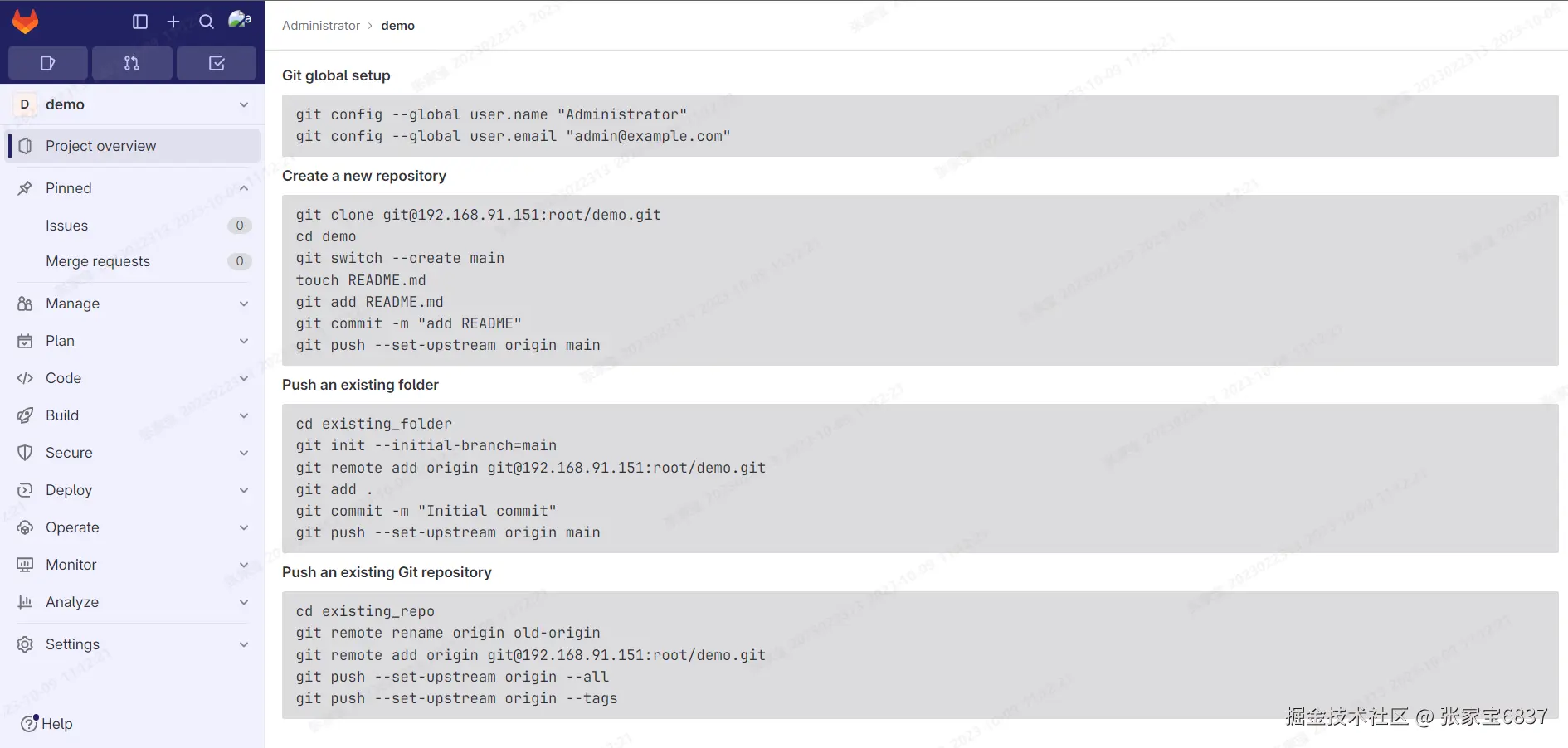Open the search icon

click(x=207, y=22)
